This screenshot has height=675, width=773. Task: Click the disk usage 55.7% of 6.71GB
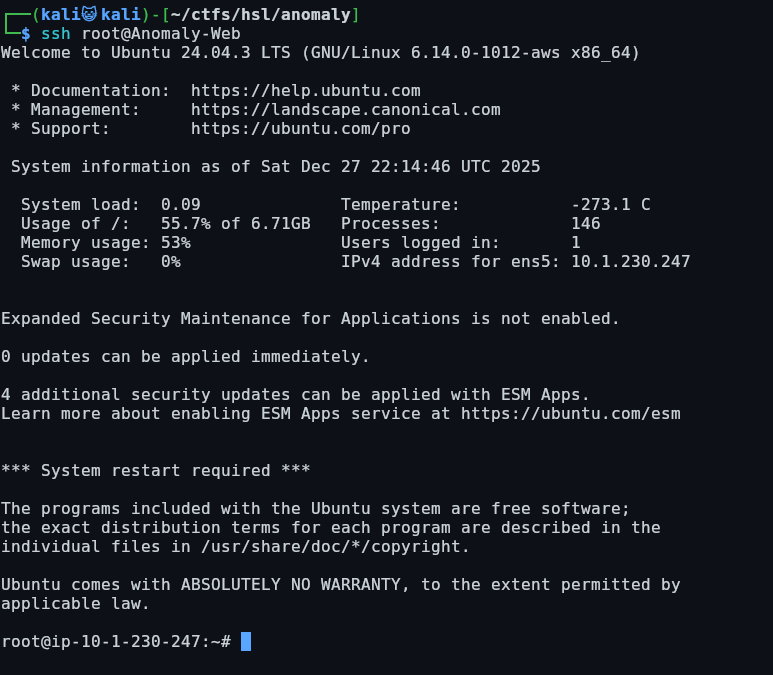coord(235,223)
